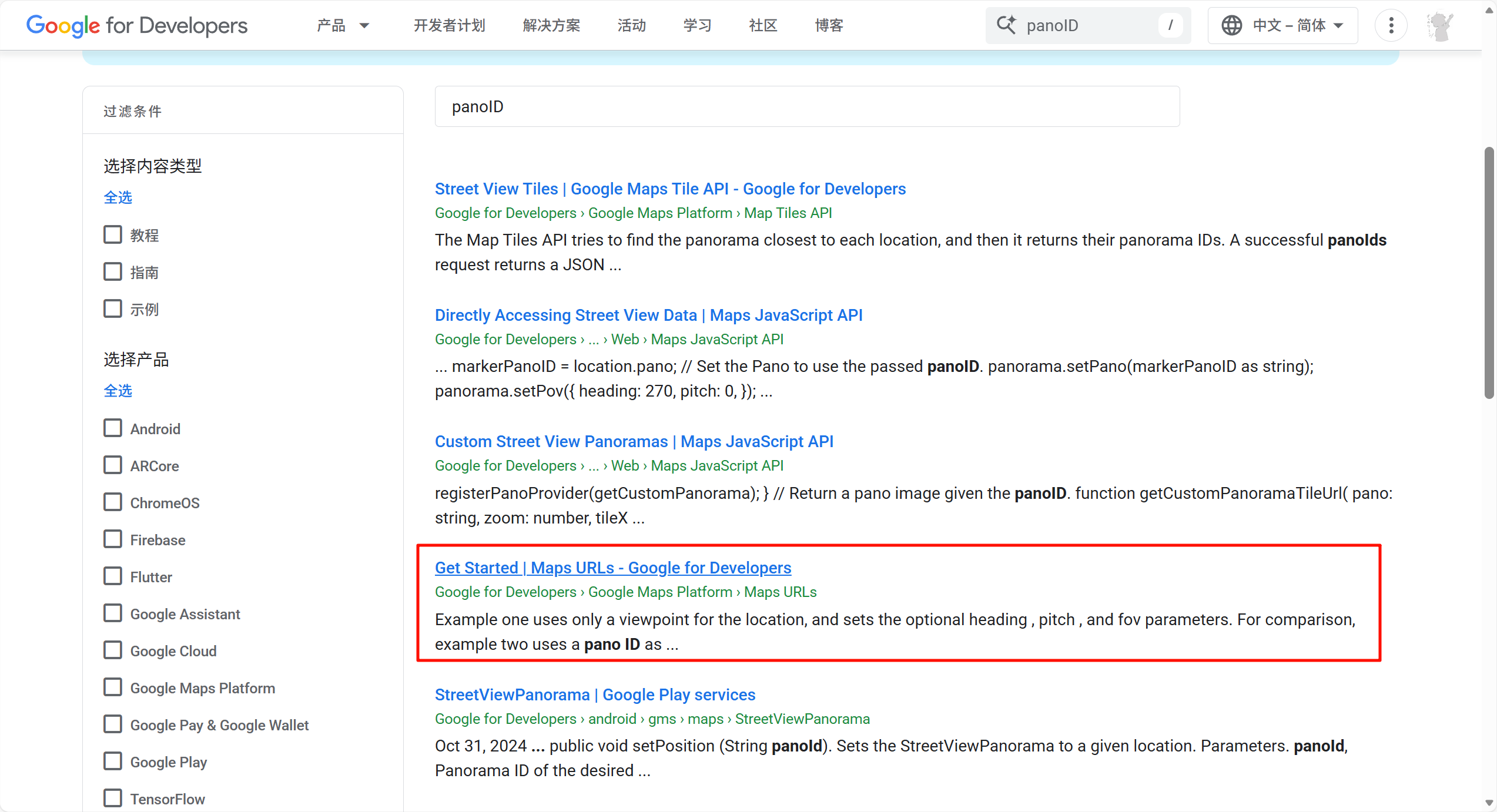Open Get Started Maps URLs result
1497x812 pixels.
coord(613,568)
